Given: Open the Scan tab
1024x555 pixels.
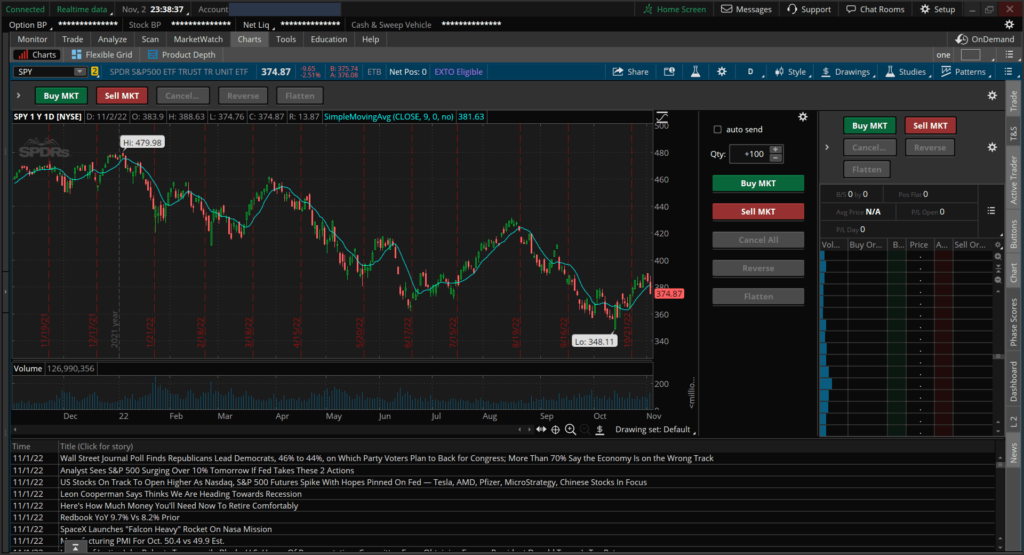Looking at the screenshot, I should coord(150,39).
